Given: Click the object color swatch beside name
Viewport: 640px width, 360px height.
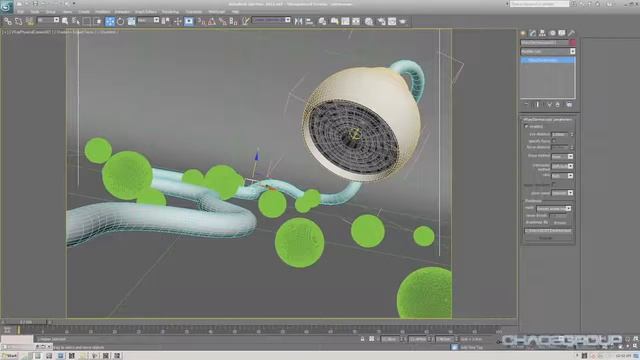Looking at the screenshot, I should [573, 42].
